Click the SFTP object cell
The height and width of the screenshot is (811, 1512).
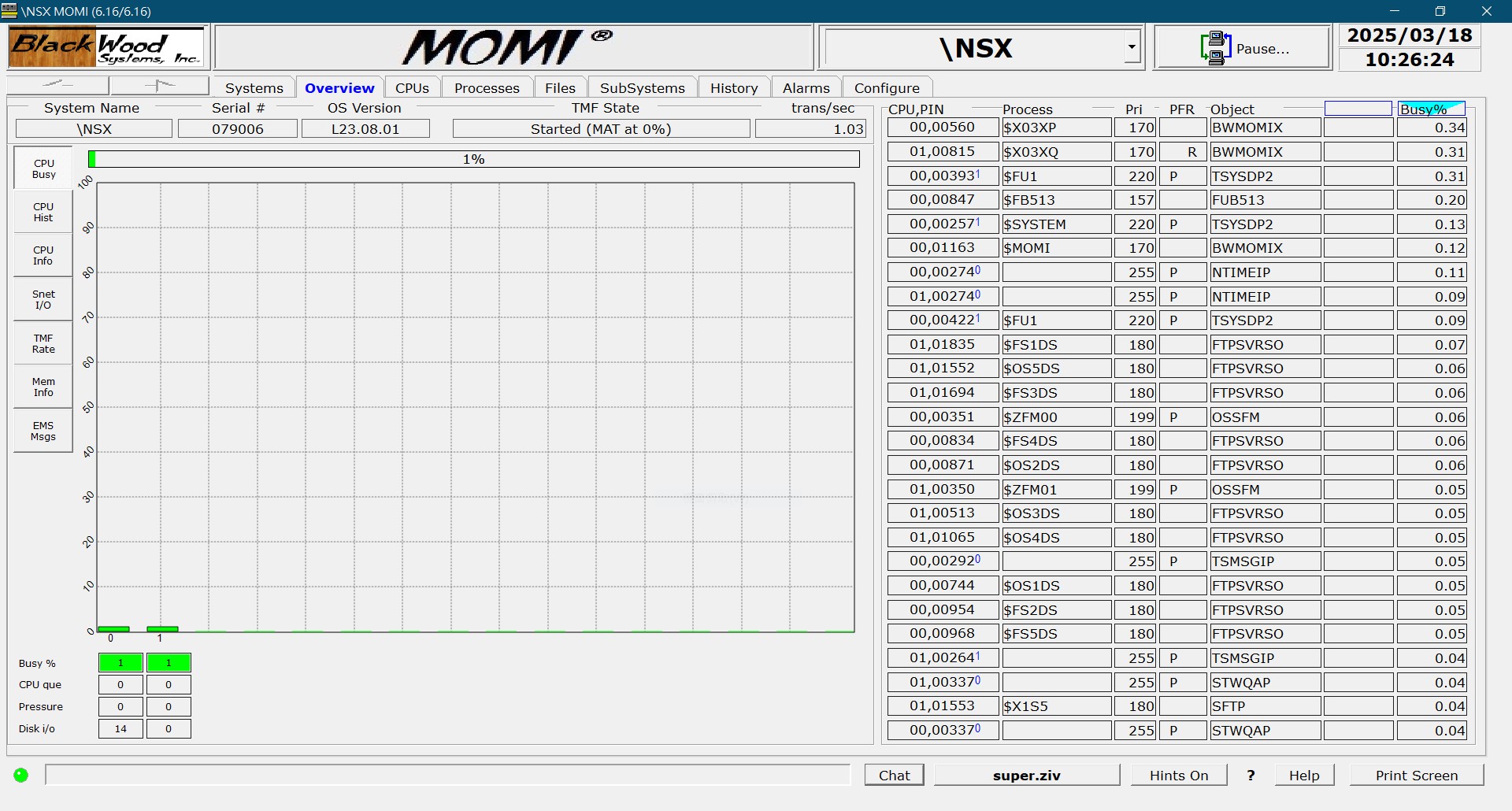coord(1265,706)
